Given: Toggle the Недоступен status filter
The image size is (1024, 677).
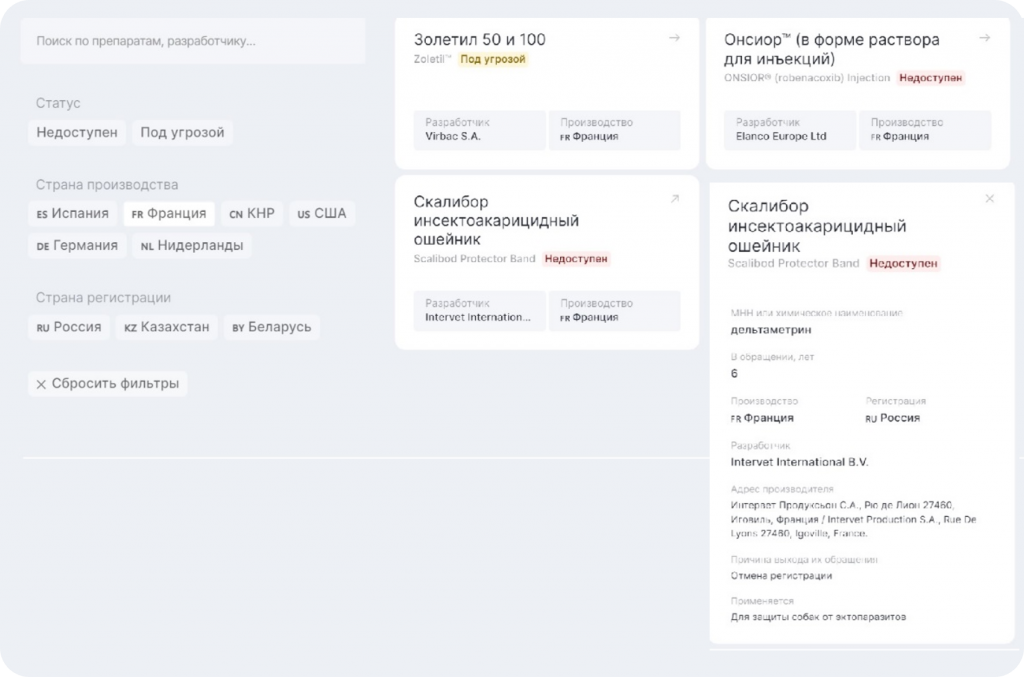Looking at the screenshot, I should coord(77,133).
